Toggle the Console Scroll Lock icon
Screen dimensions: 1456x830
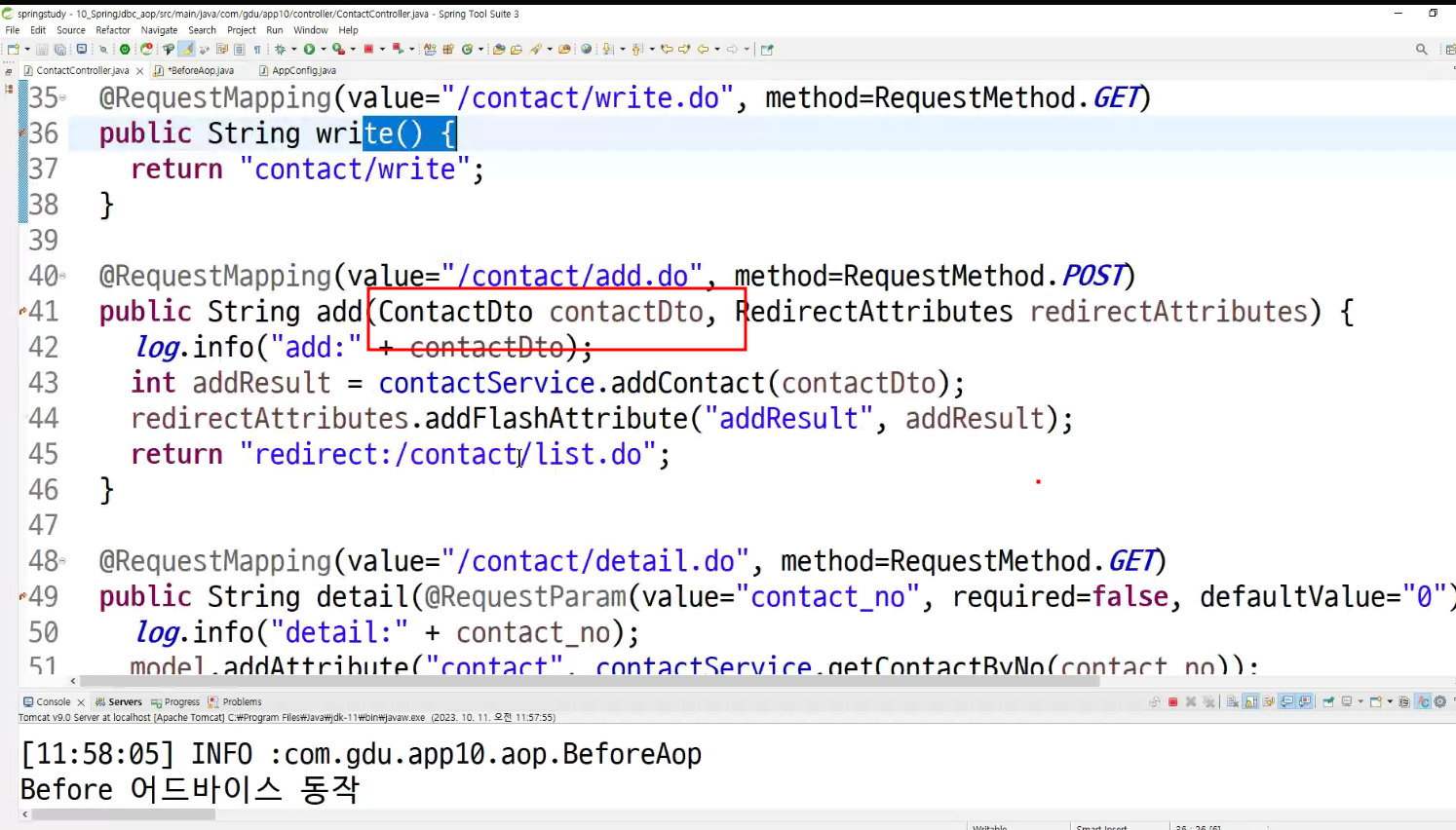coord(1250,701)
